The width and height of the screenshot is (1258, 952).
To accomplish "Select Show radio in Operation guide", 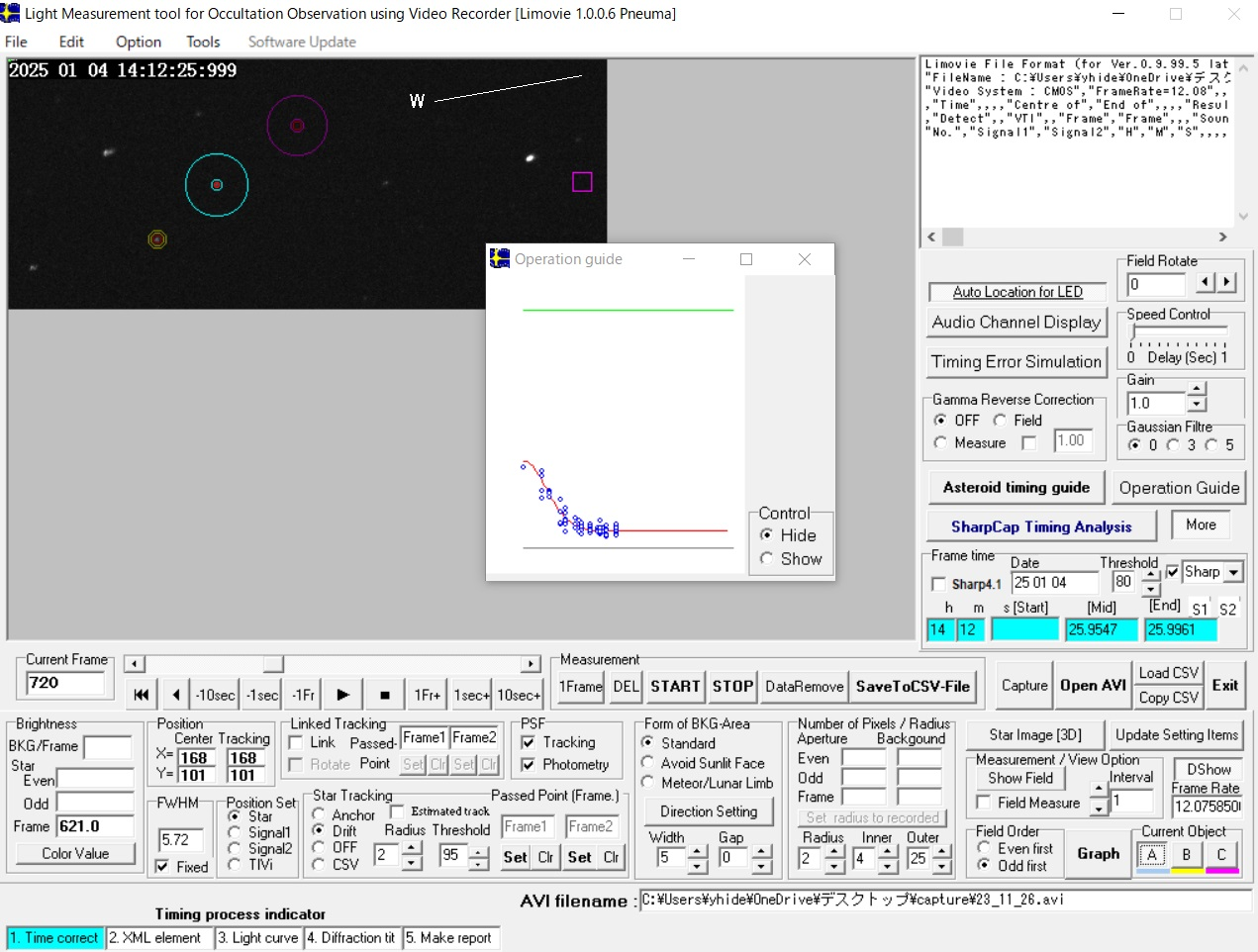I will click(766, 559).
